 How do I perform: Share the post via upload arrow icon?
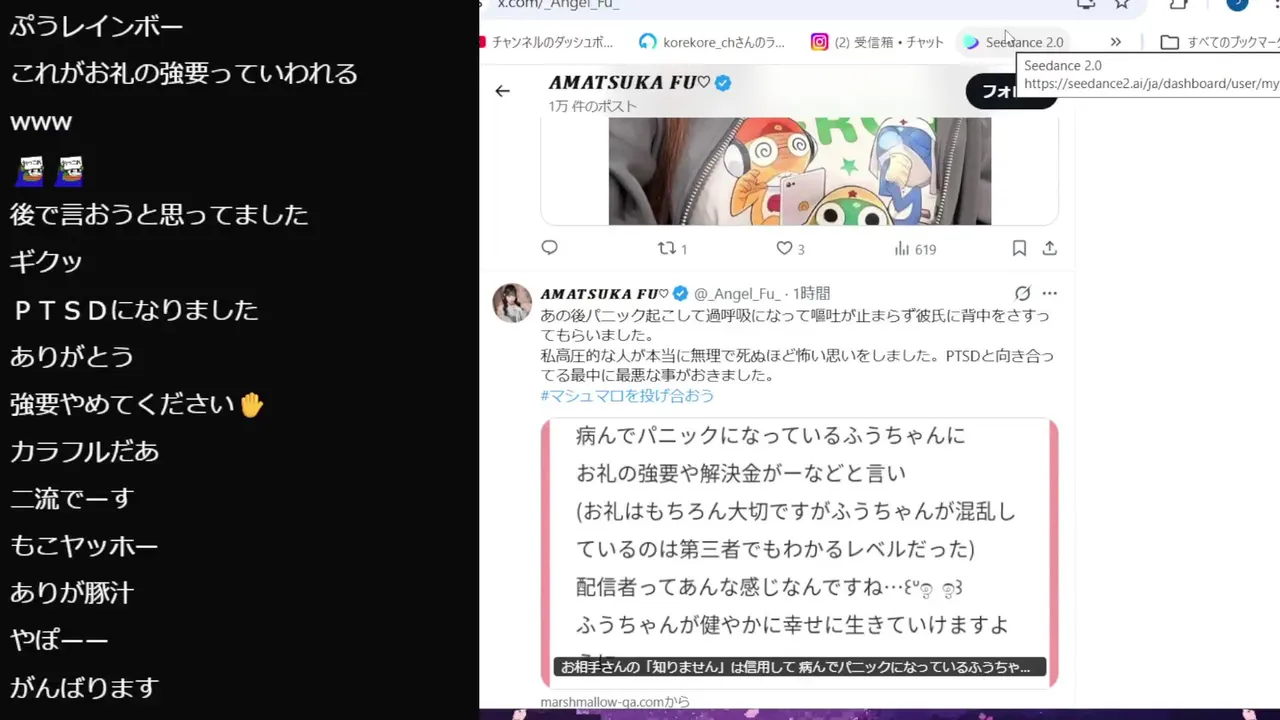(1049, 248)
